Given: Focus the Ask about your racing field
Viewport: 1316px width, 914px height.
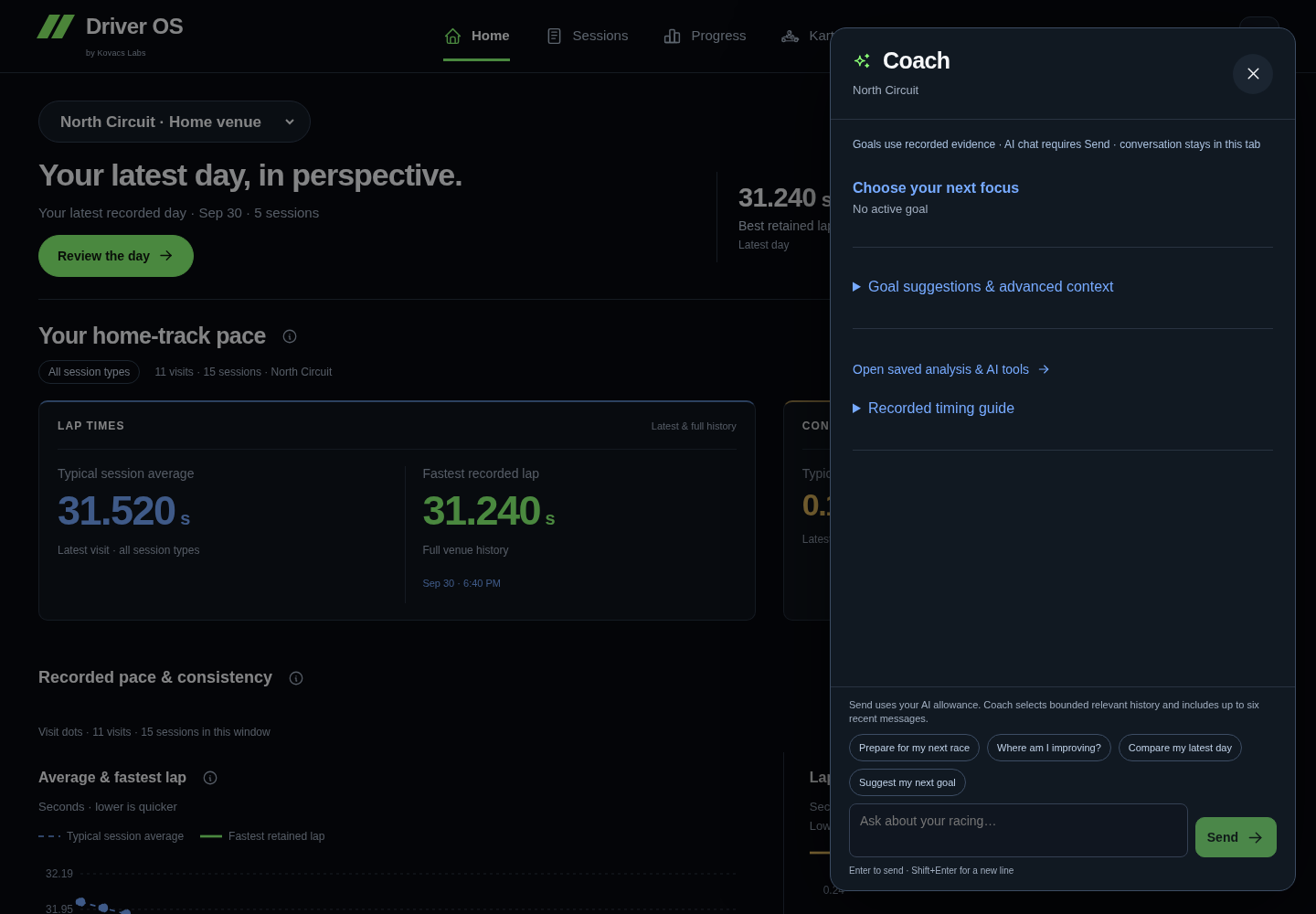Looking at the screenshot, I should point(1018,830).
